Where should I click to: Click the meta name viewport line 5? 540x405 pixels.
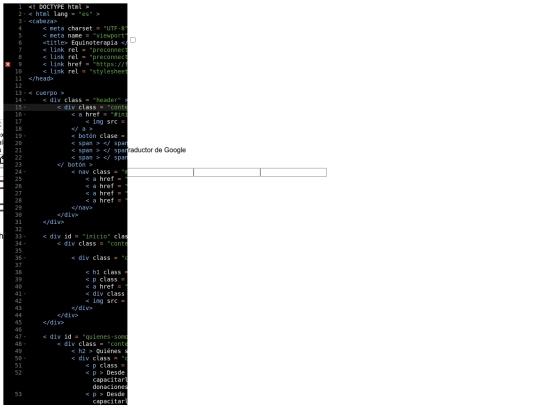tap(85, 36)
